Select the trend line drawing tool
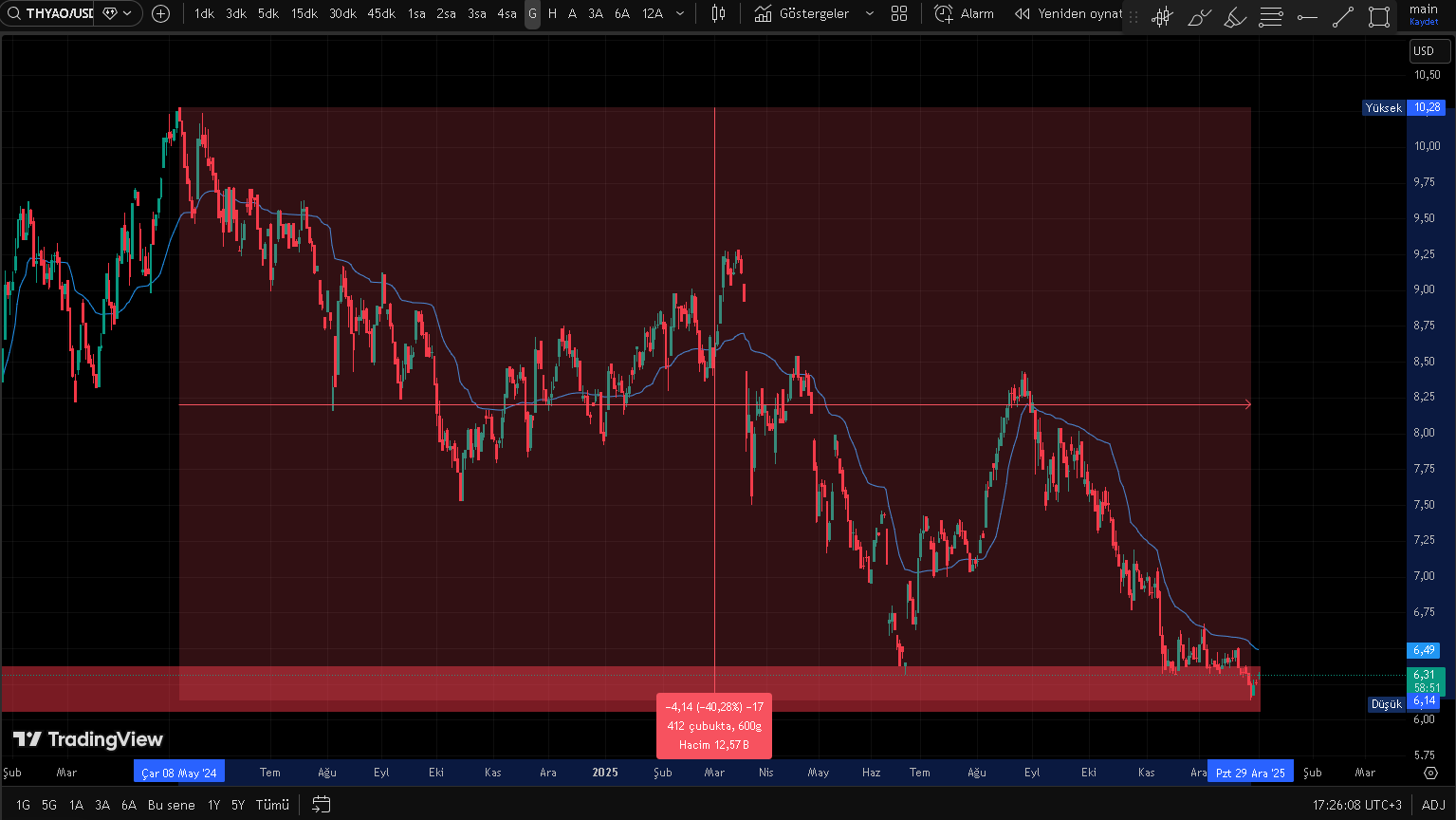The image size is (1456, 820). (x=1343, y=17)
